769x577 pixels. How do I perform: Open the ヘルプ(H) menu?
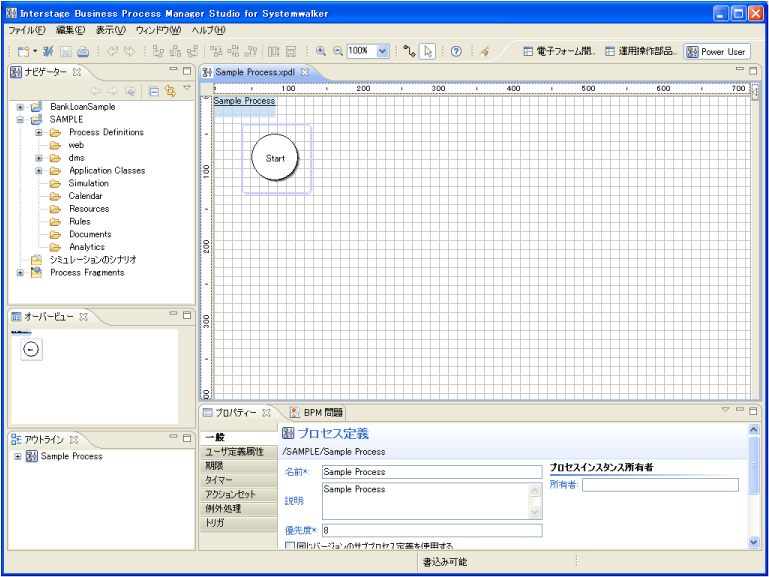point(208,30)
